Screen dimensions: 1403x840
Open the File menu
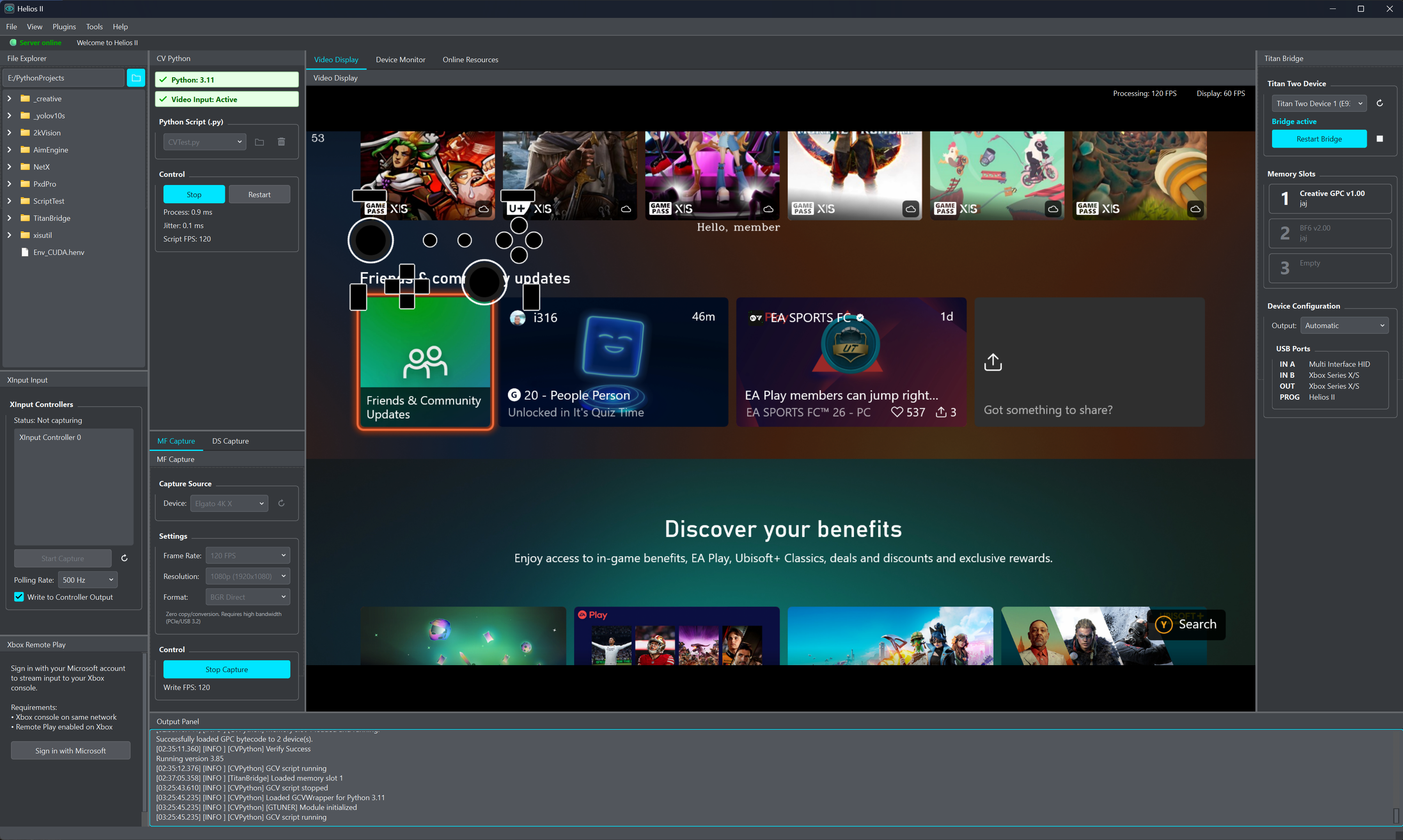tap(11, 26)
